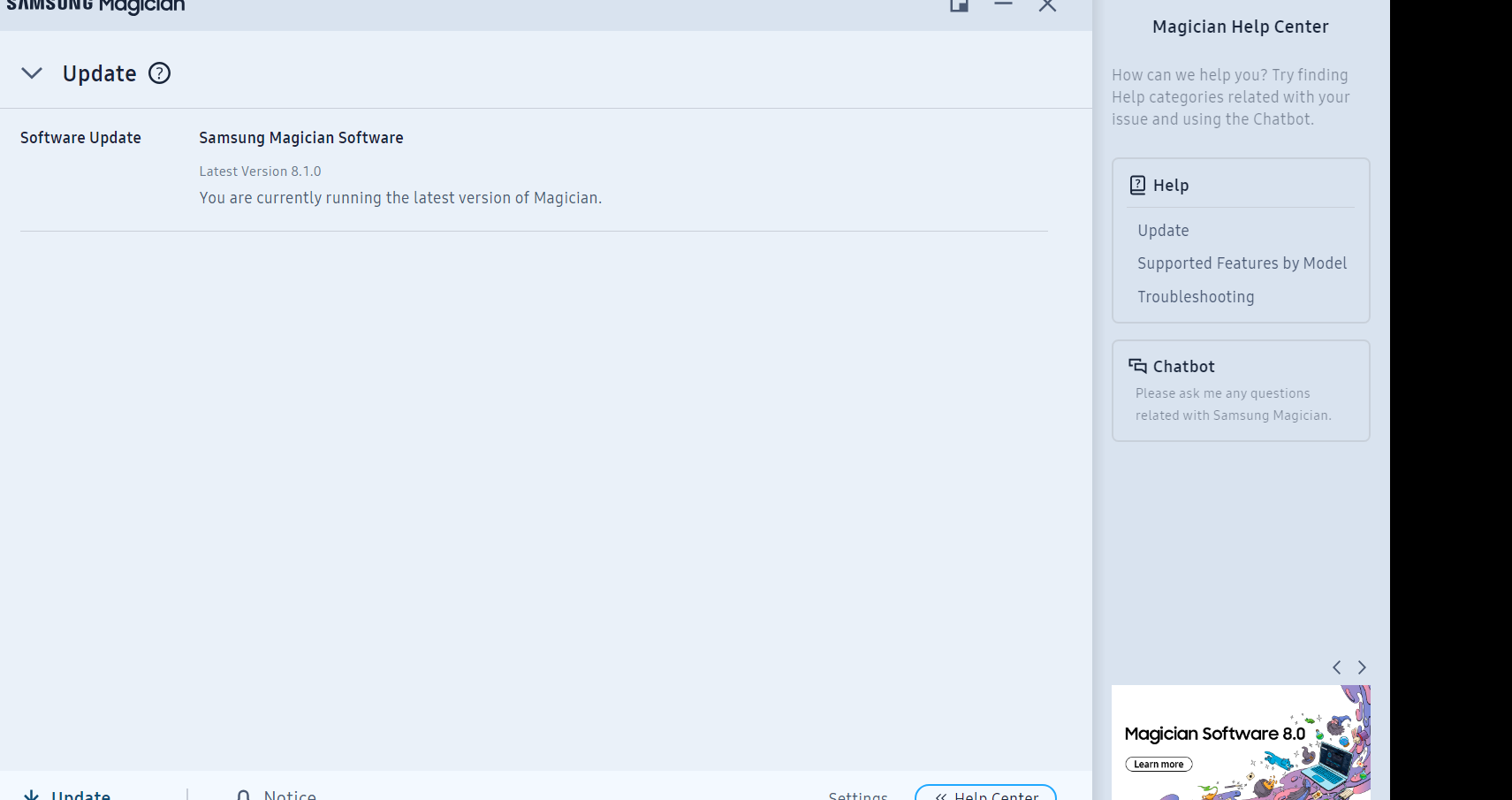Click the 'Samsung Magician Software' heading
The image size is (1512, 800).
[301, 138]
